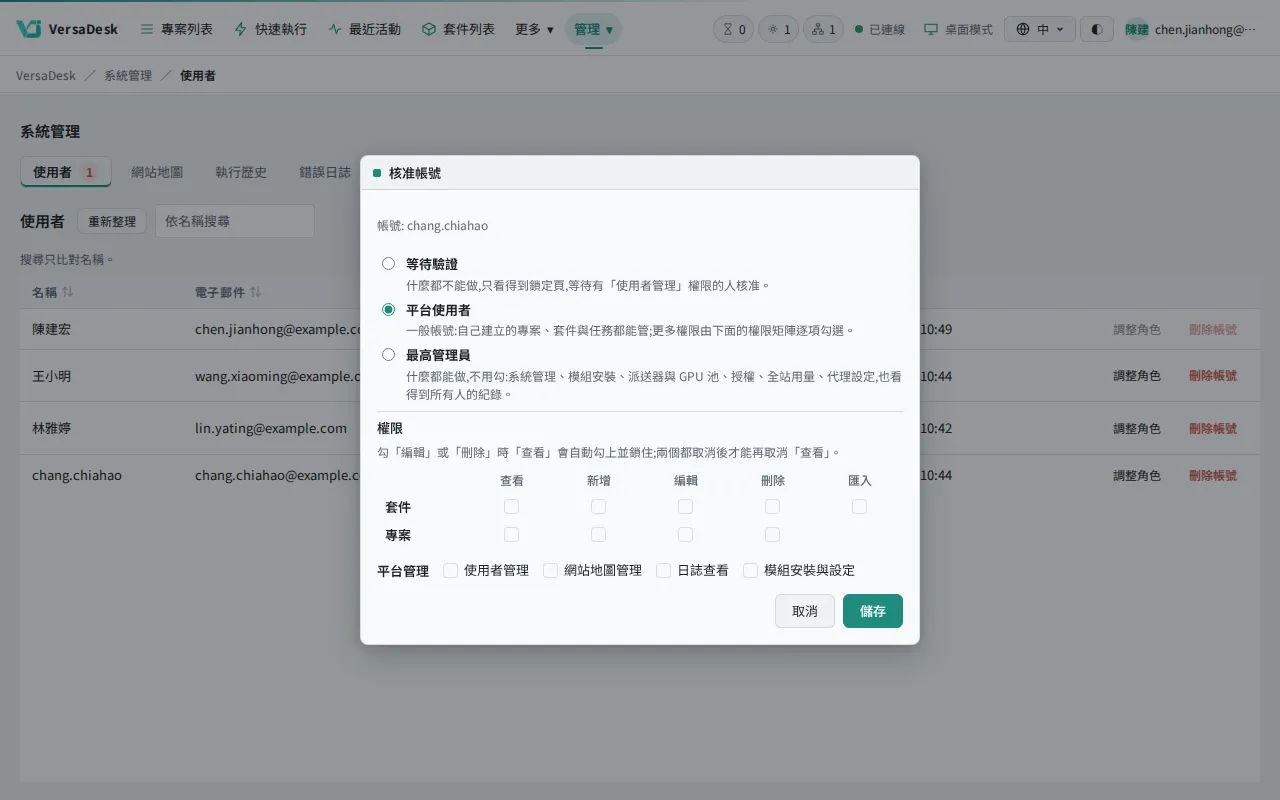Screen dimensions: 1280x800
Task: Open 套件列表 package nav item
Action: (x=458, y=29)
